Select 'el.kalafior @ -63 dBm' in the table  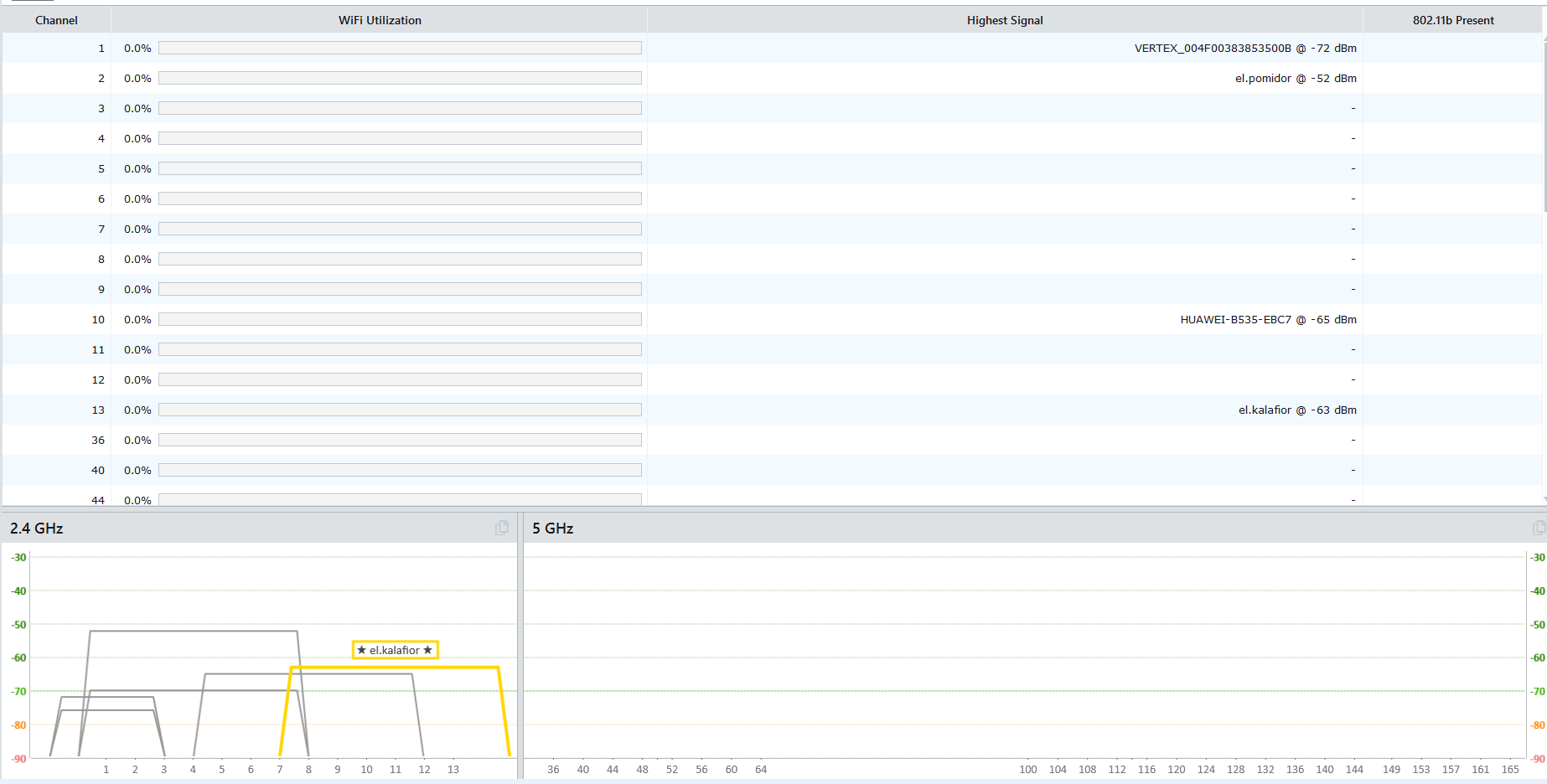pos(1297,410)
